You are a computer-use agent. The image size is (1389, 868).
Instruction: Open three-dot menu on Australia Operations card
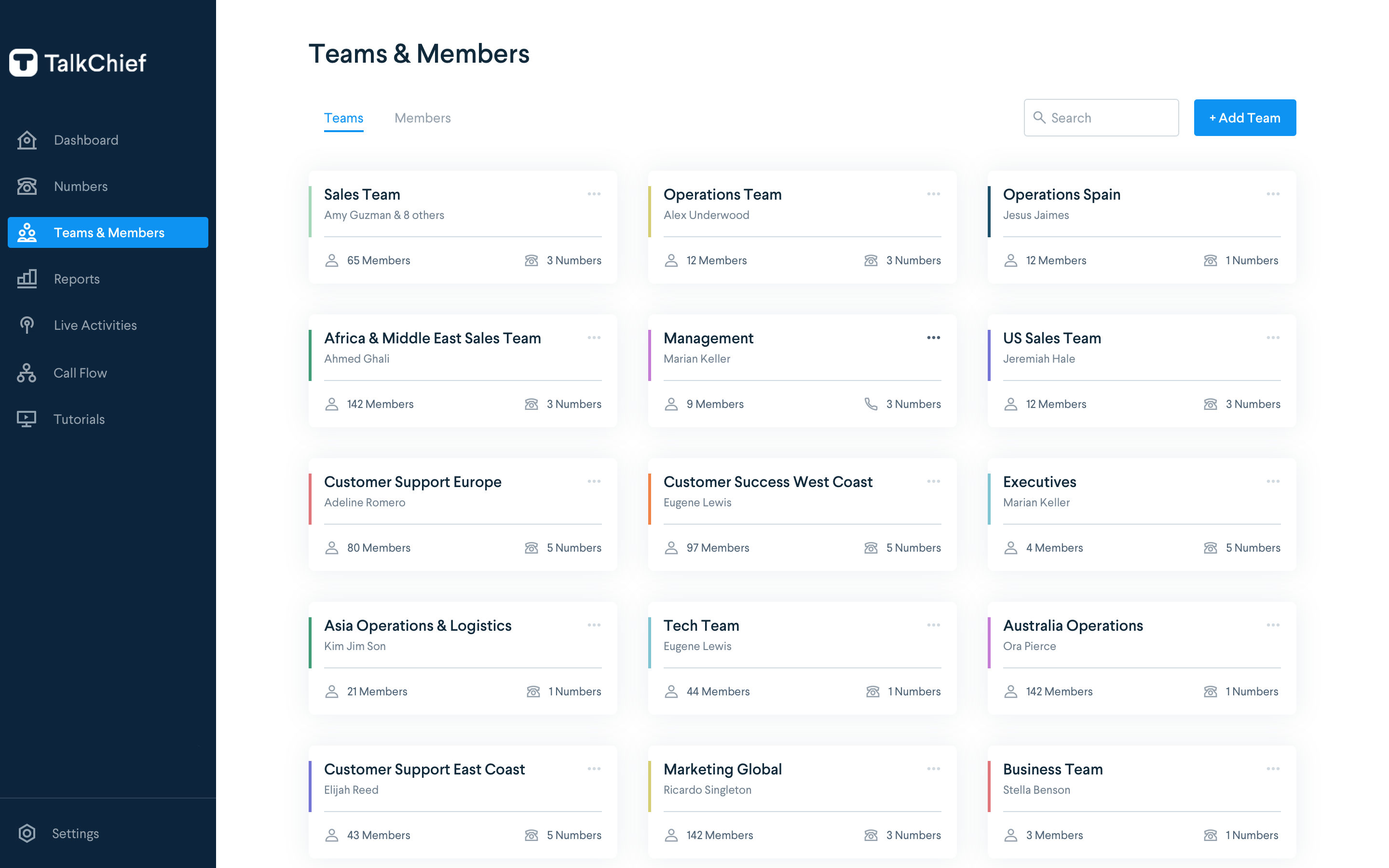1273,624
